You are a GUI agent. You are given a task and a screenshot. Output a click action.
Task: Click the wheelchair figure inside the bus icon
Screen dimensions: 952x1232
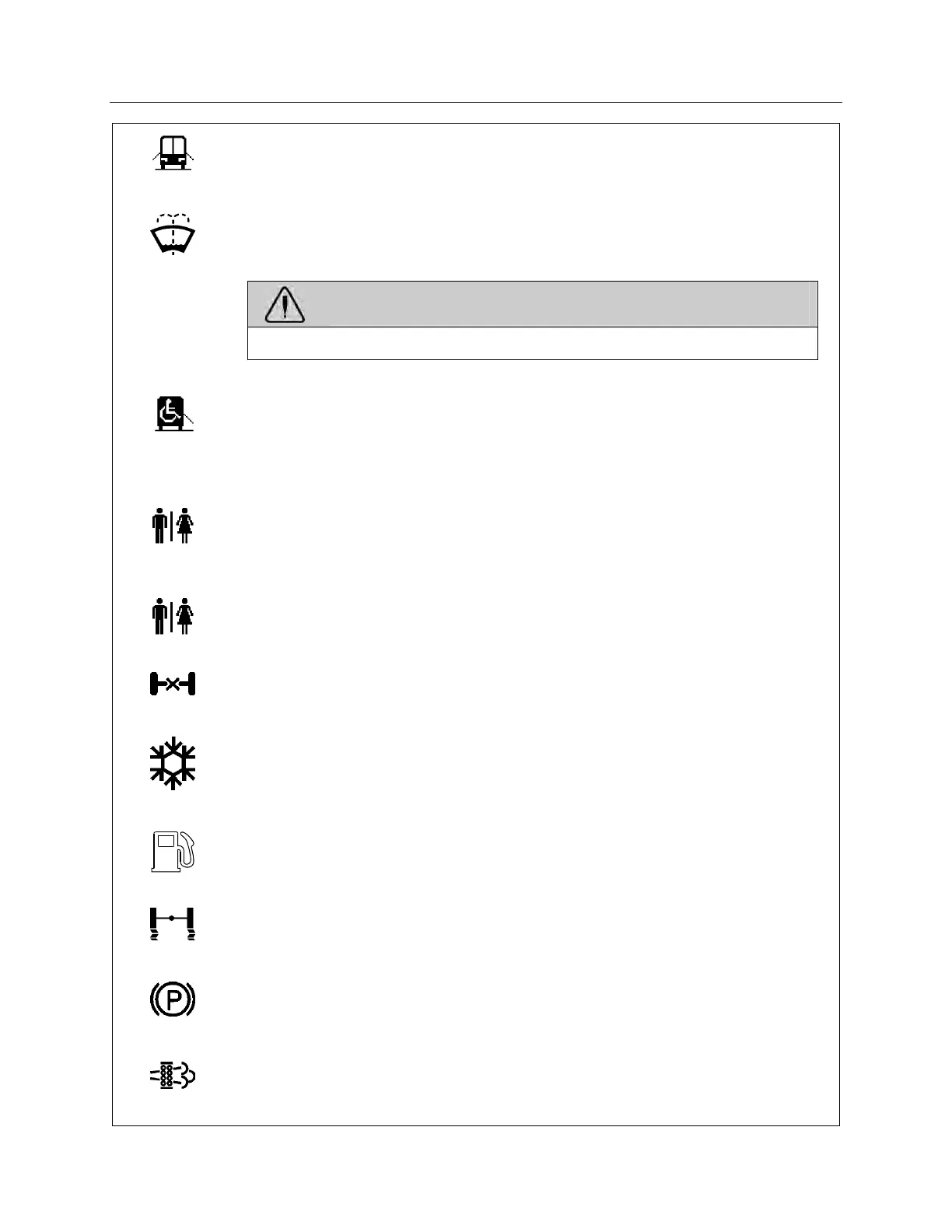click(168, 412)
